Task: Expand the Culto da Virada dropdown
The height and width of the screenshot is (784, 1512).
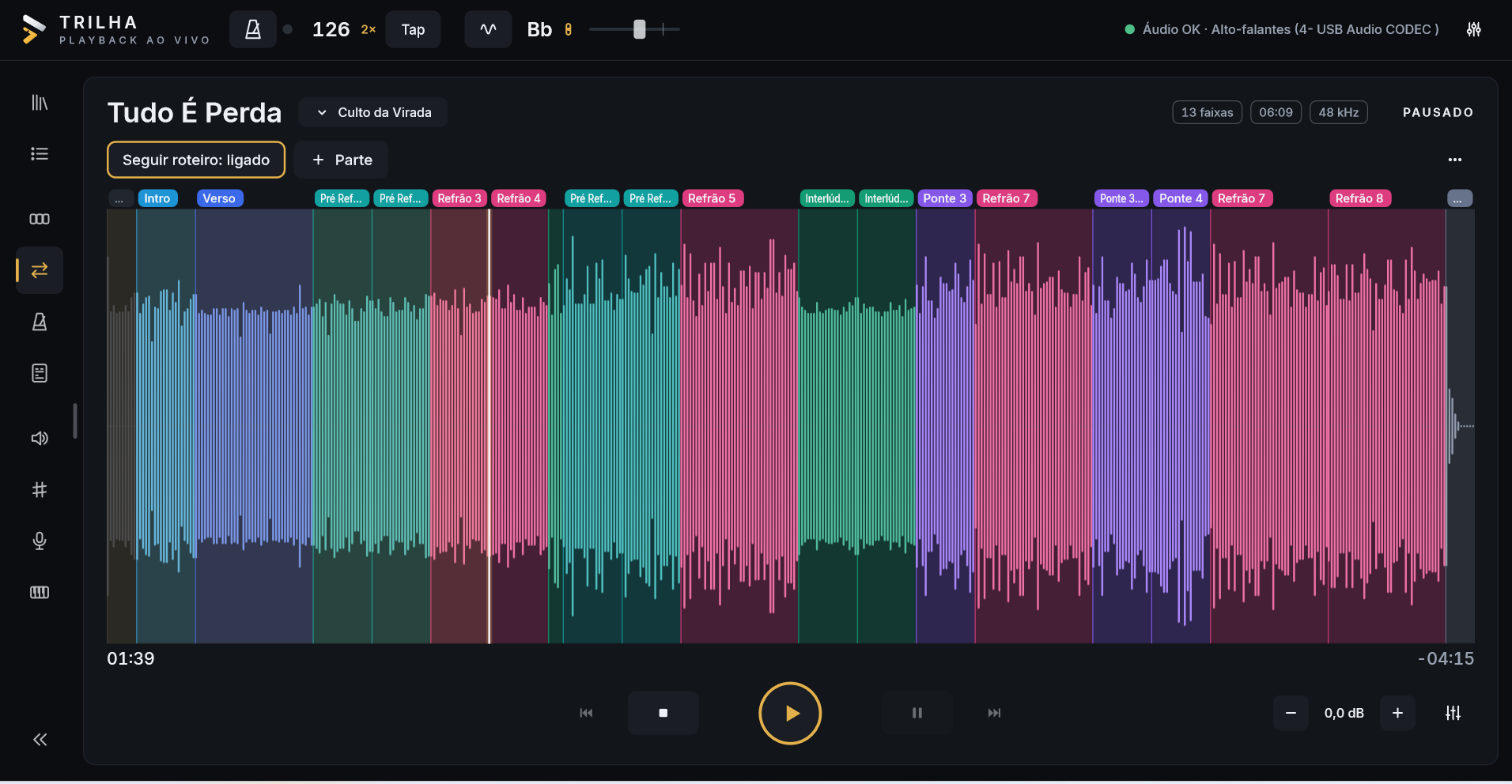Action: click(x=373, y=112)
